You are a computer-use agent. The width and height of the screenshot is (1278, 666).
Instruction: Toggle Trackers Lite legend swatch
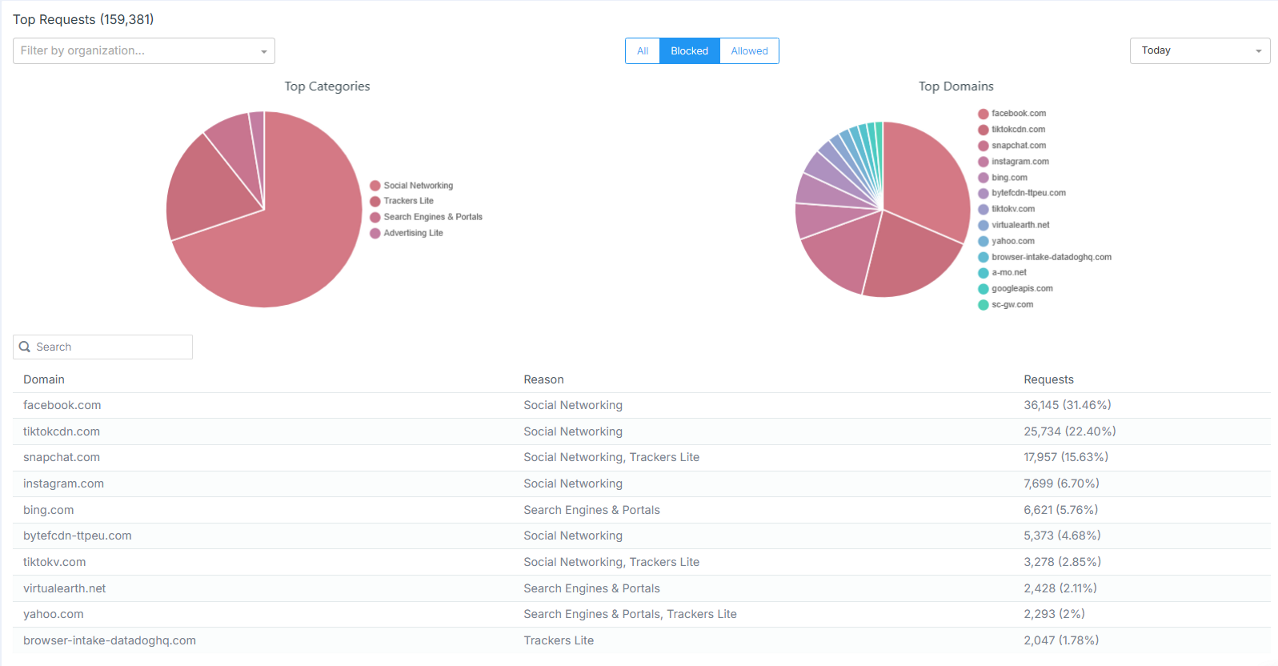pyautogui.click(x=375, y=201)
